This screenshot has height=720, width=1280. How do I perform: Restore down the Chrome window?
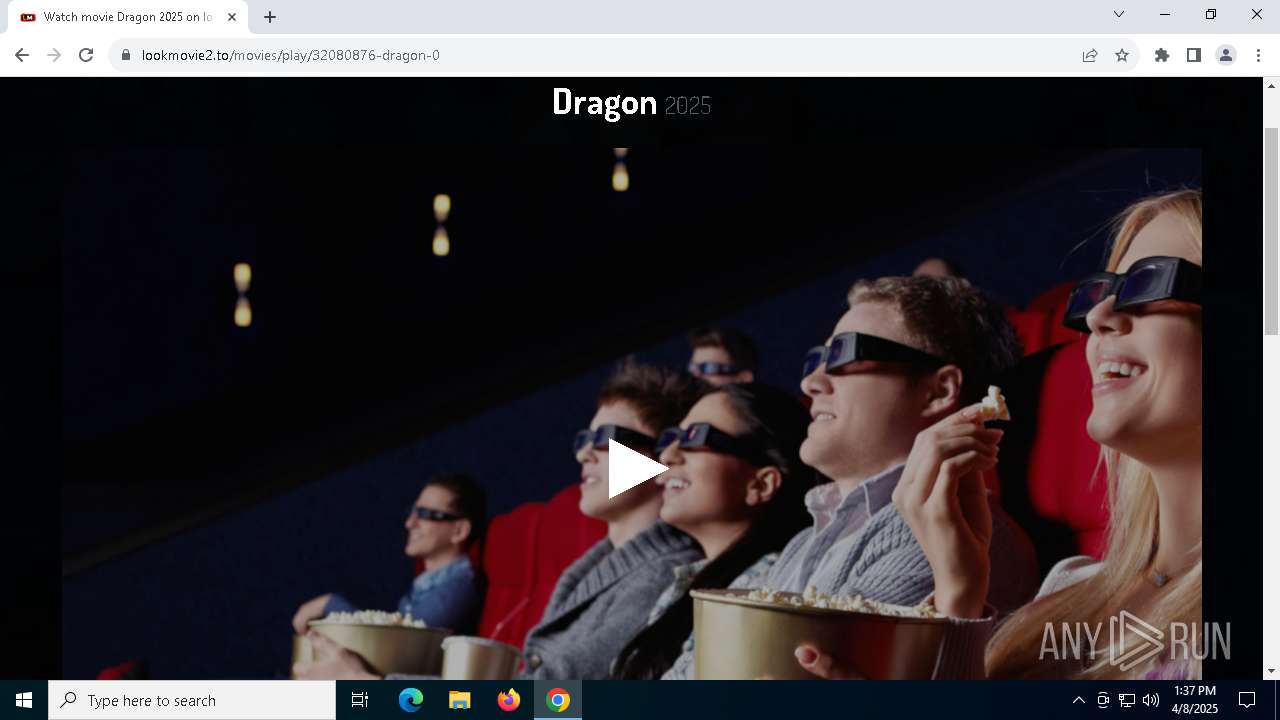[x=1211, y=14]
